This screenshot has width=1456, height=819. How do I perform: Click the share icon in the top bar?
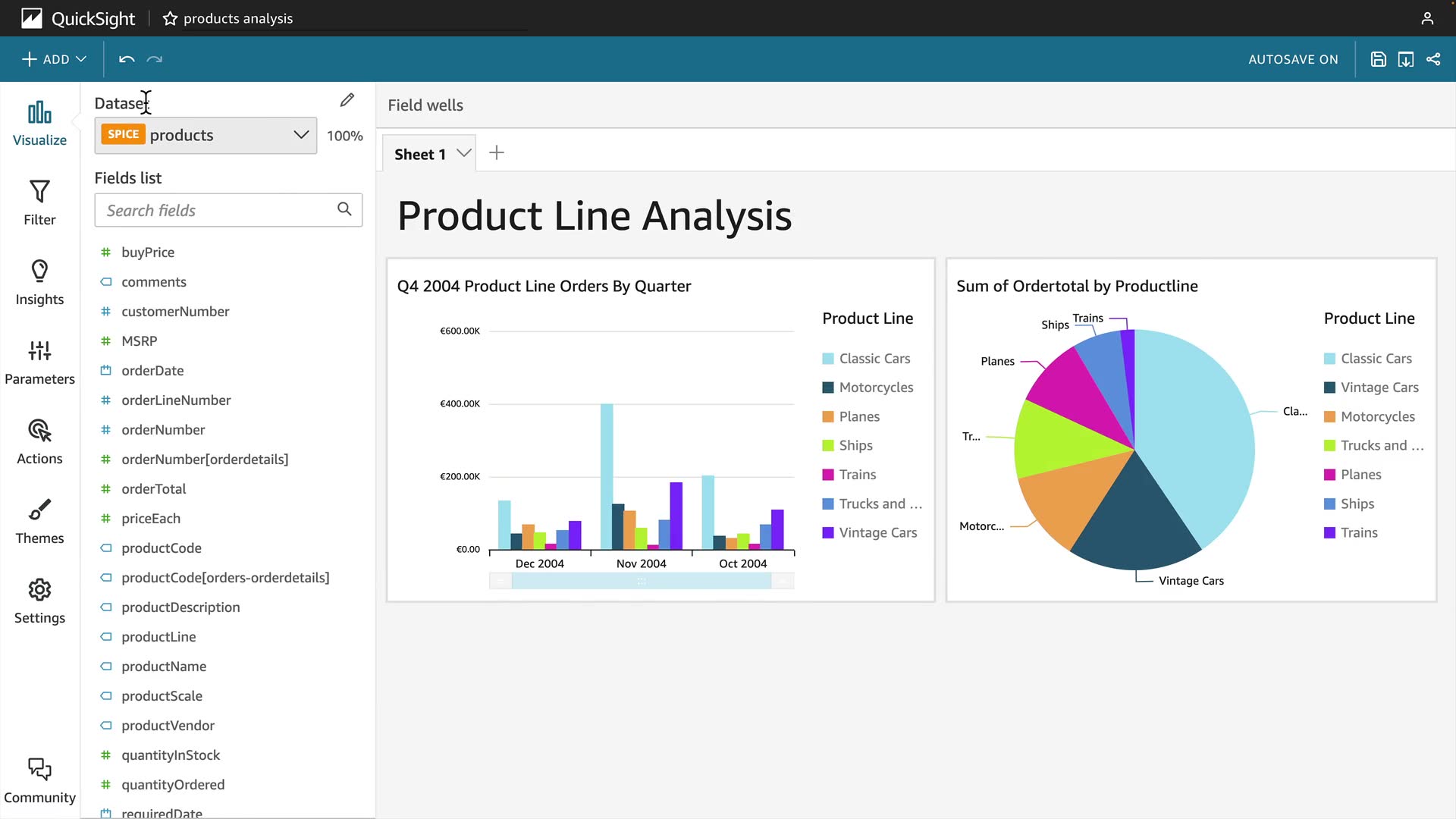pyautogui.click(x=1433, y=59)
